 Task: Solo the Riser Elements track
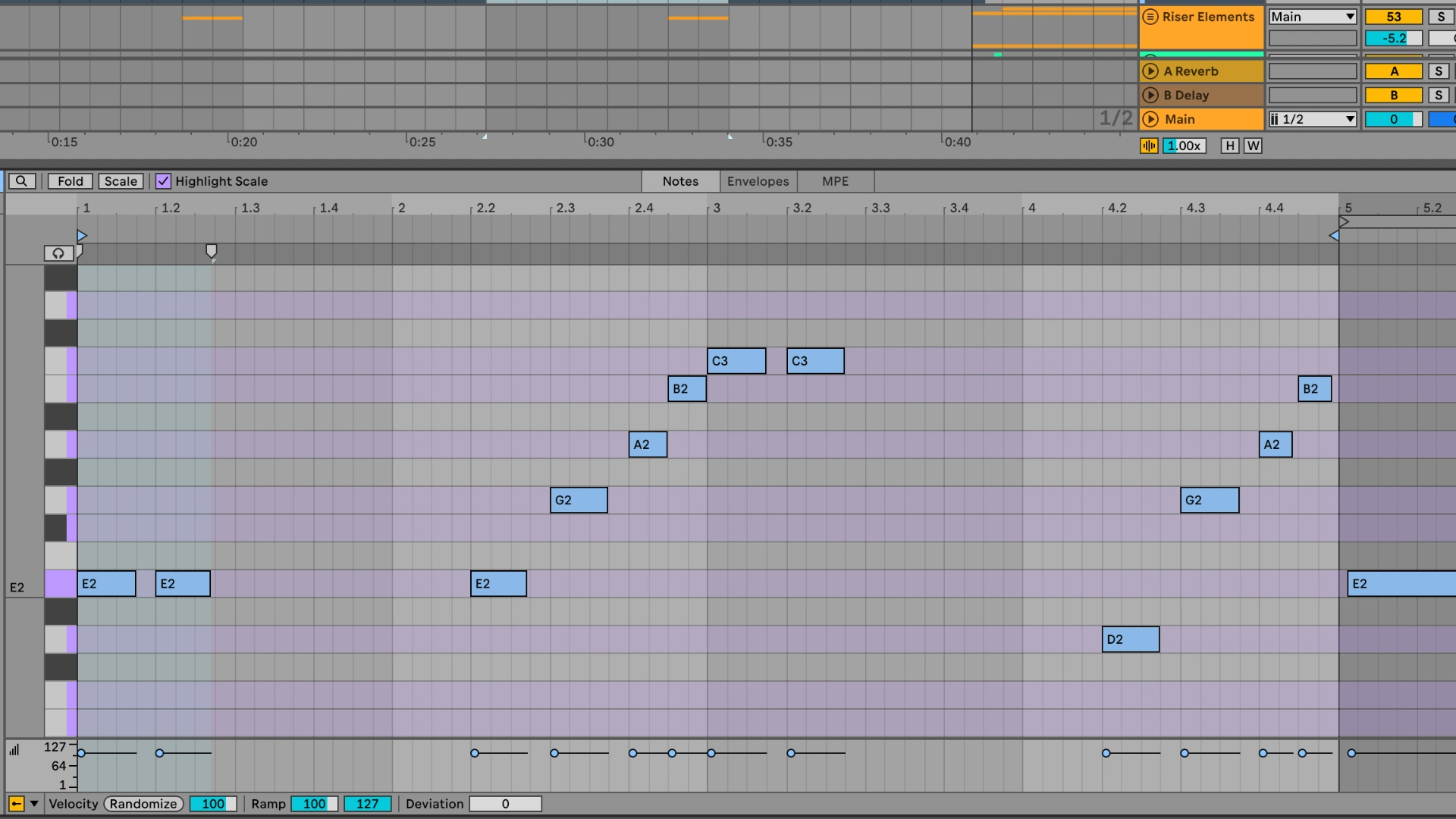tap(1440, 16)
